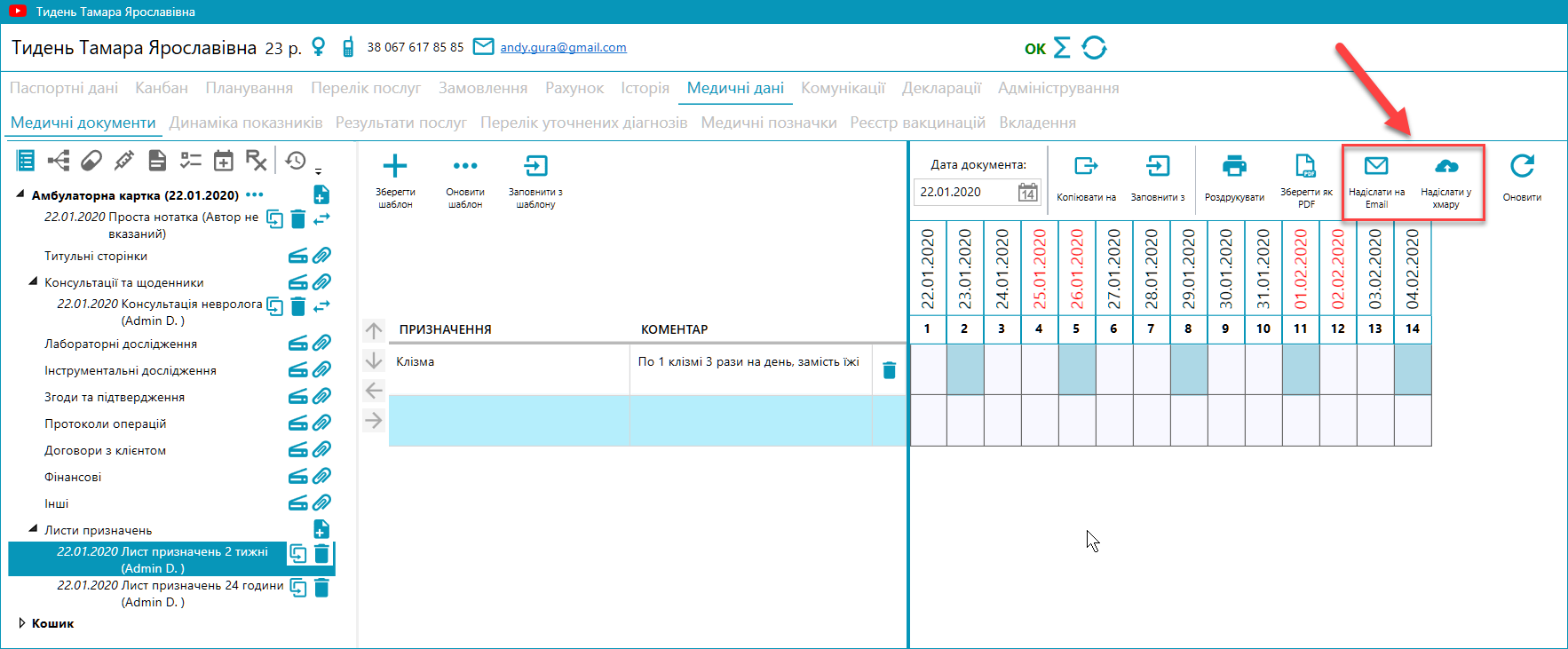Open the tree structure view icon

pyautogui.click(x=59, y=161)
